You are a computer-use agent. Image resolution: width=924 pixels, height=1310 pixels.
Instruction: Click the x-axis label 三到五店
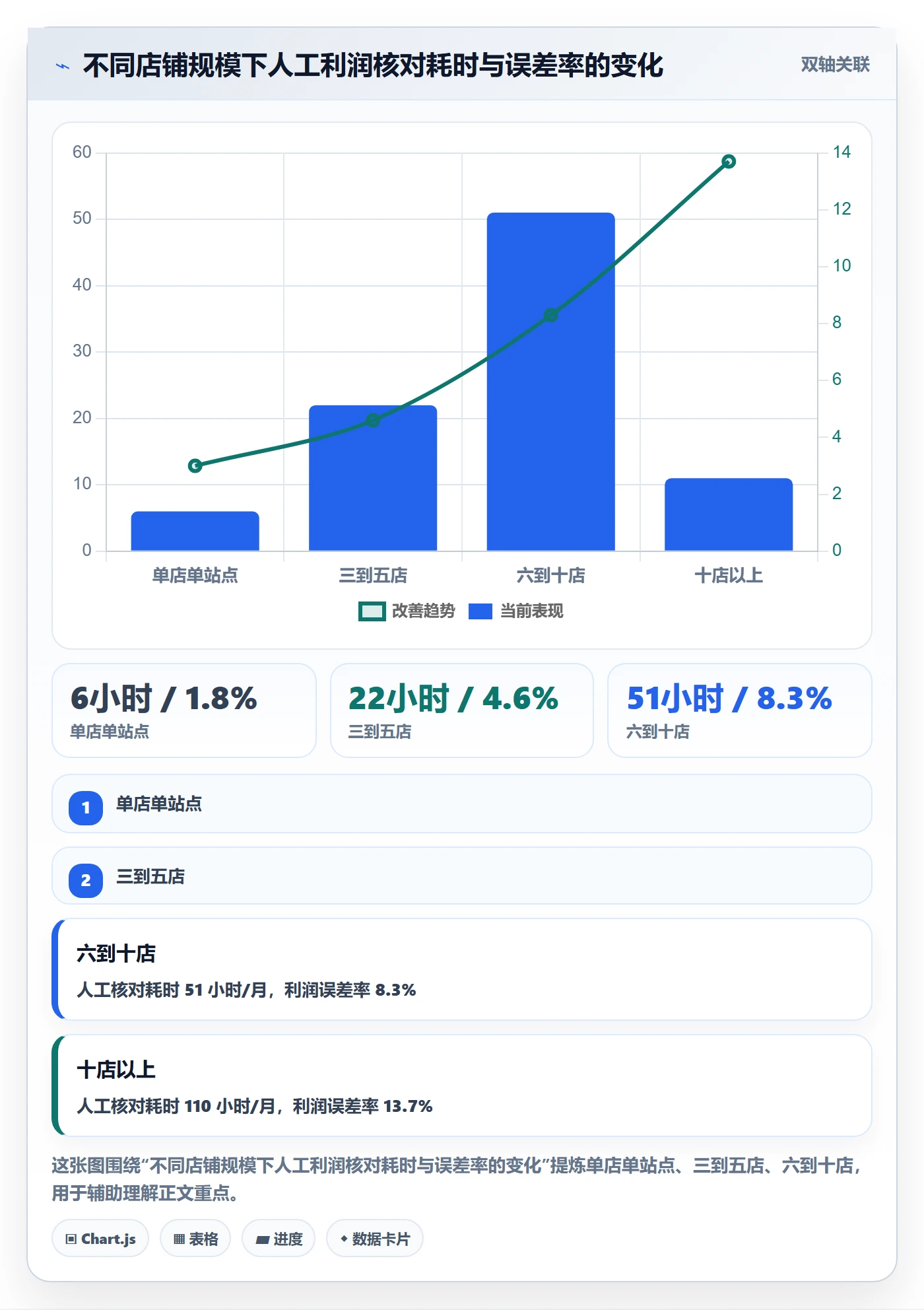373,576
